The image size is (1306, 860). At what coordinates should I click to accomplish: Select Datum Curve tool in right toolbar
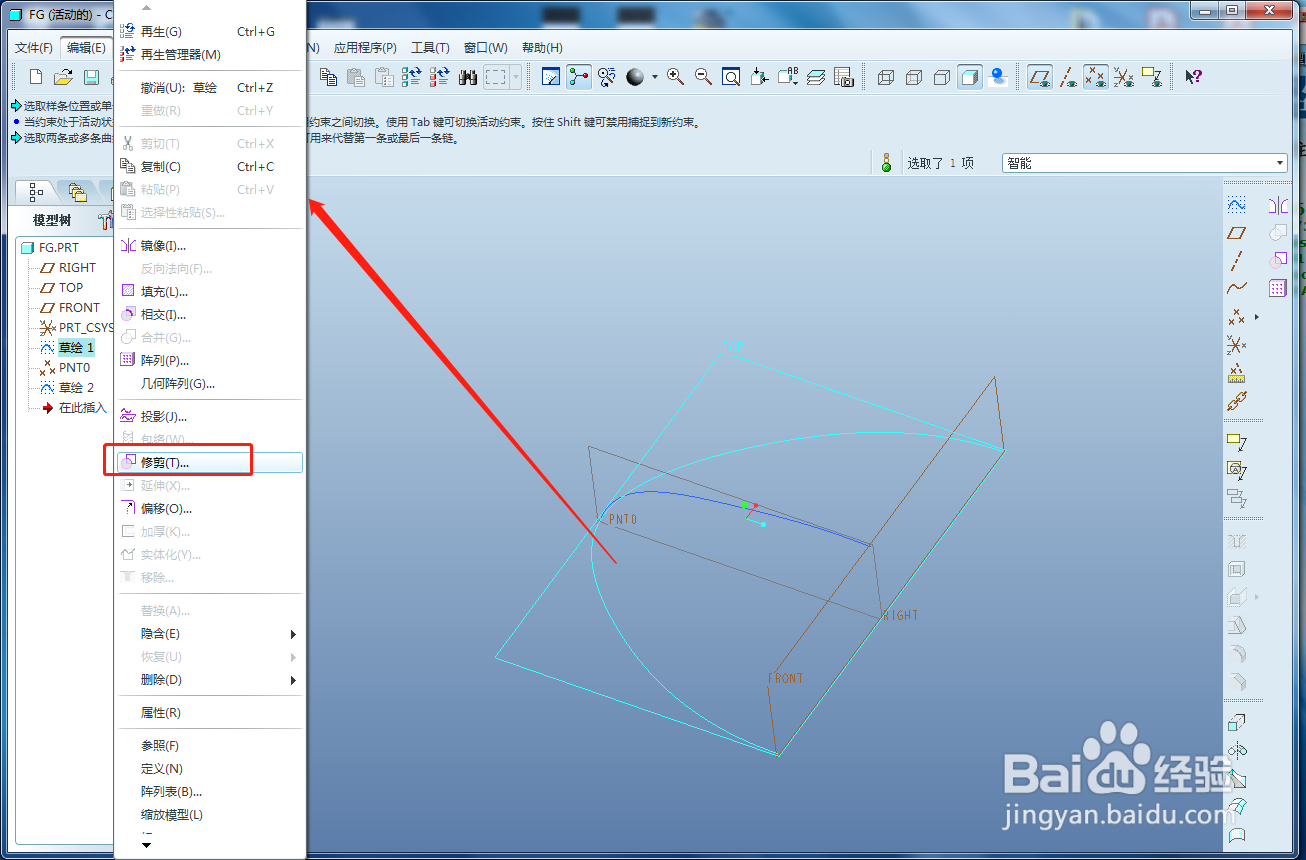pos(1237,288)
